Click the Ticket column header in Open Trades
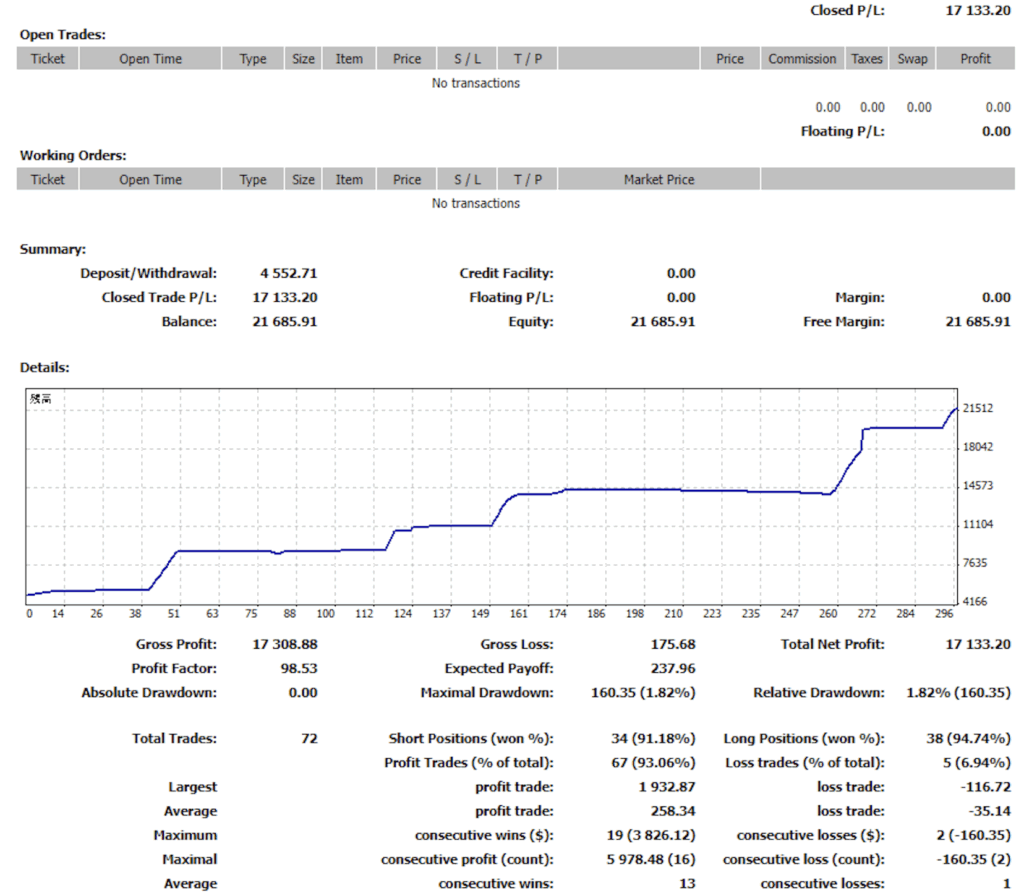 click(47, 59)
